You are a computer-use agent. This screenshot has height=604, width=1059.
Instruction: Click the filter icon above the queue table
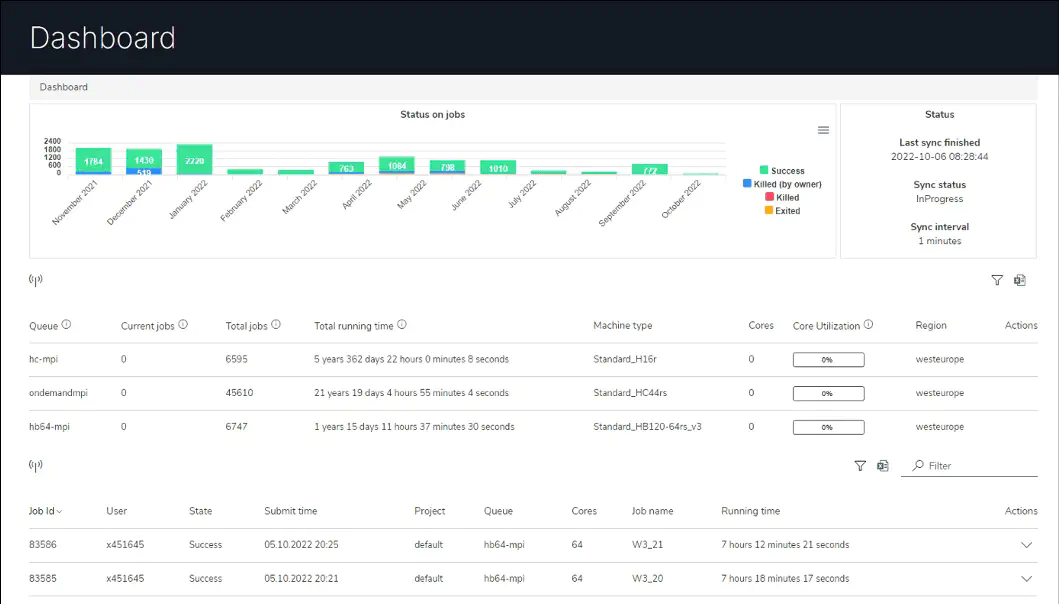pyautogui.click(x=997, y=281)
